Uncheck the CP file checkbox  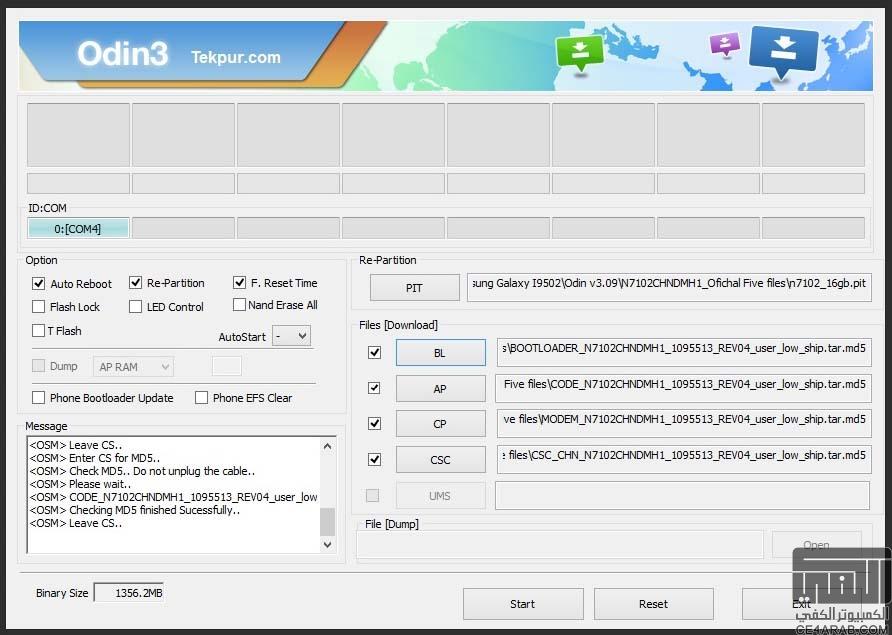pos(374,424)
